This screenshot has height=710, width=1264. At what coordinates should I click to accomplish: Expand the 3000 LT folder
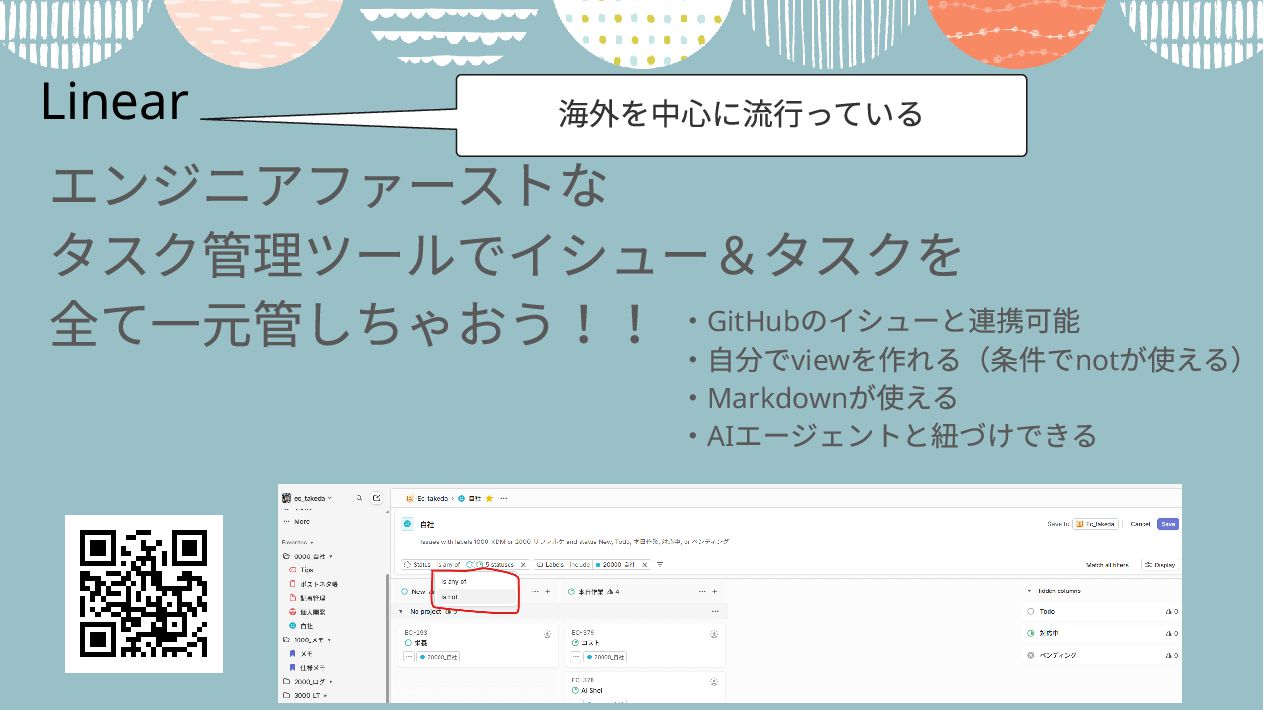click(x=305, y=695)
